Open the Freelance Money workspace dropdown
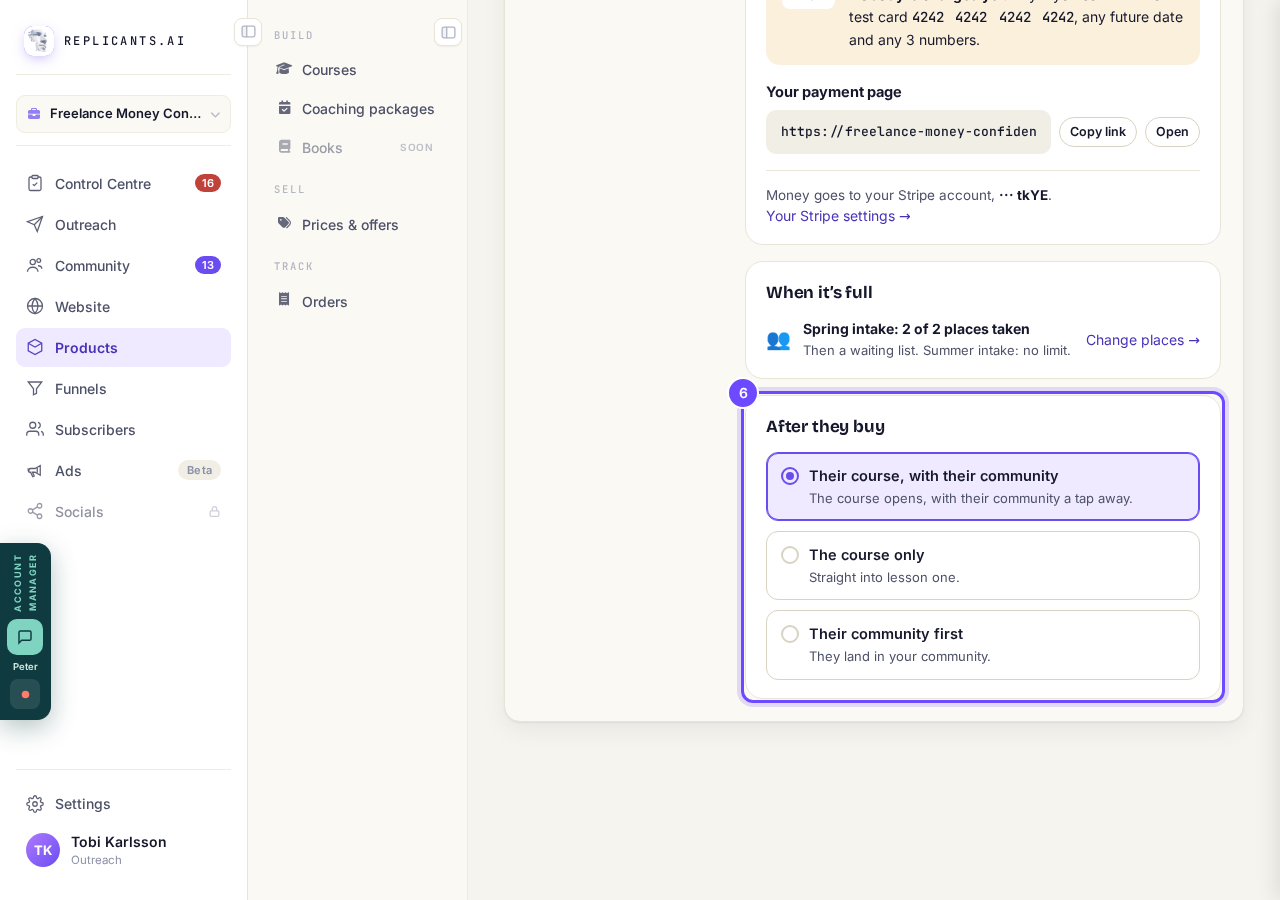 pos(123,114)
